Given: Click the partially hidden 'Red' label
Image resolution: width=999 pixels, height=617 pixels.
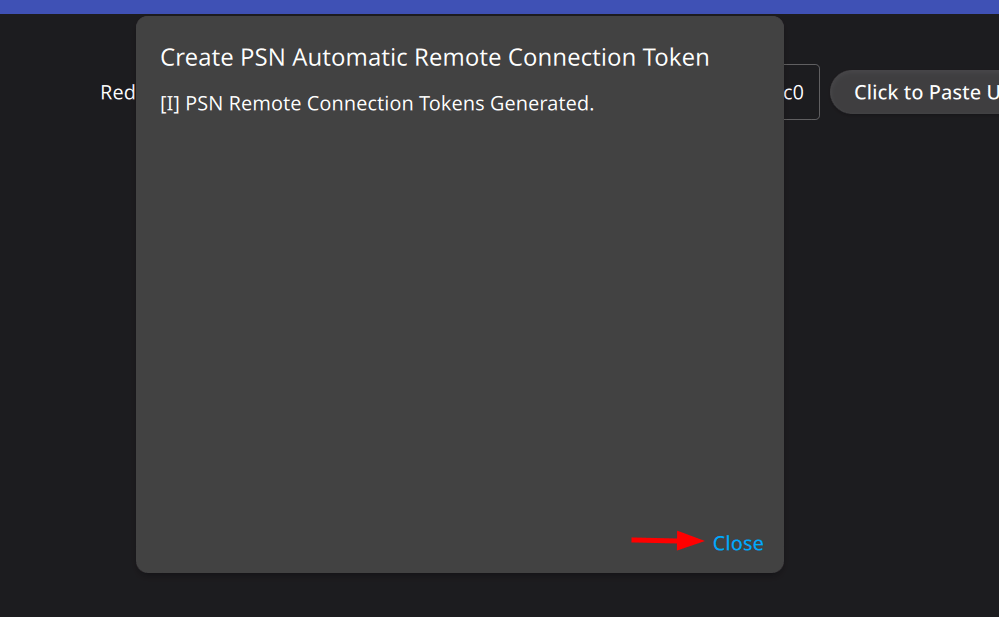Looking at the screenshot, I should coord(118,92).
